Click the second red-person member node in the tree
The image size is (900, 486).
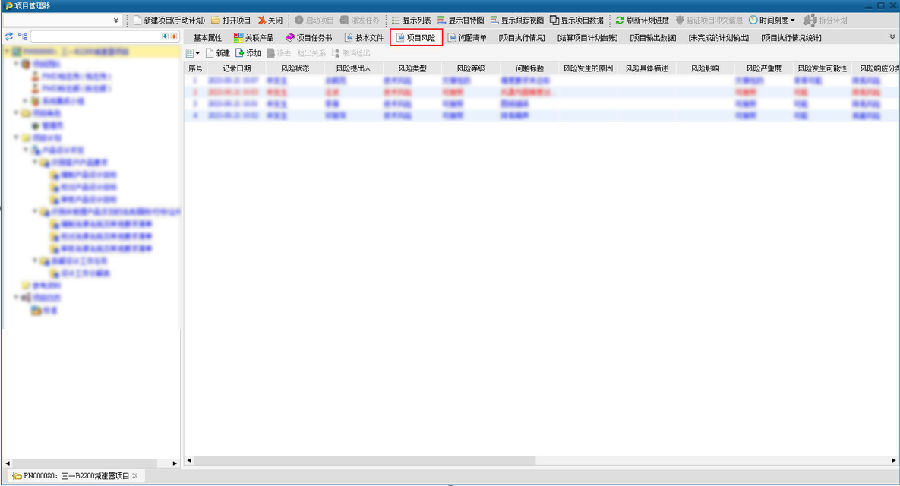click(71, 88)
